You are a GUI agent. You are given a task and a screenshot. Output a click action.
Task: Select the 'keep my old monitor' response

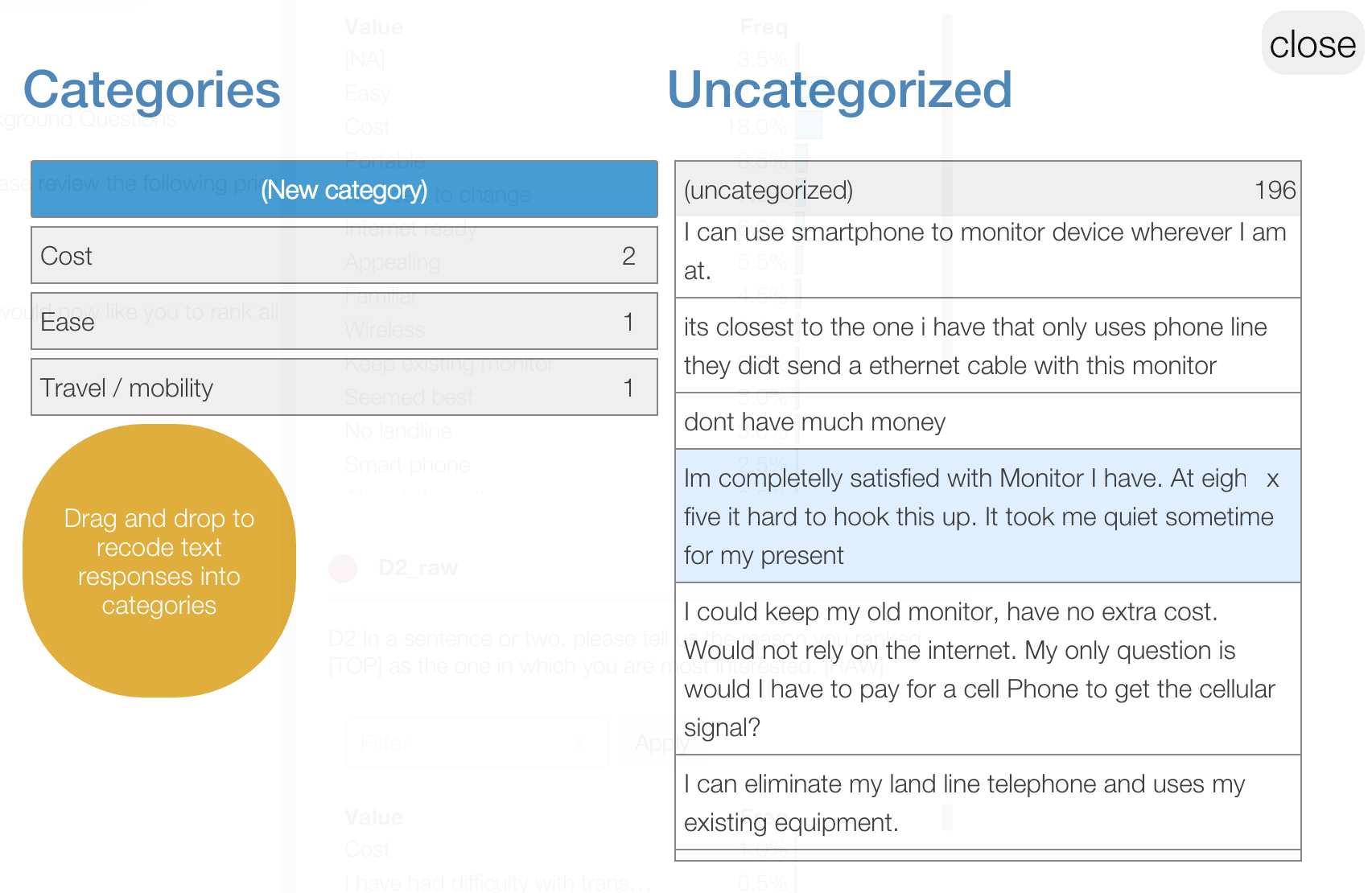987,669
